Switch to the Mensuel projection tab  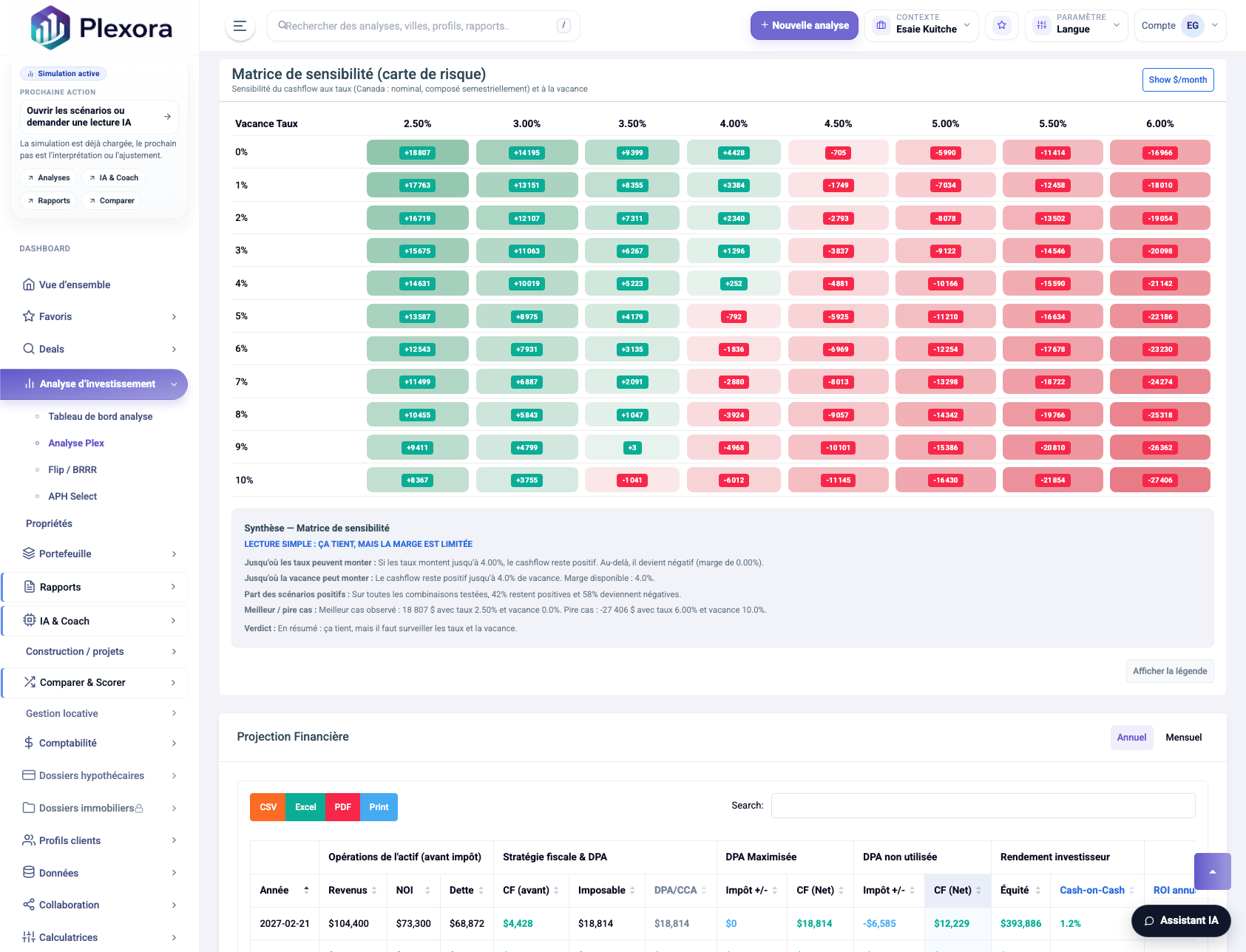point(1182,737)
